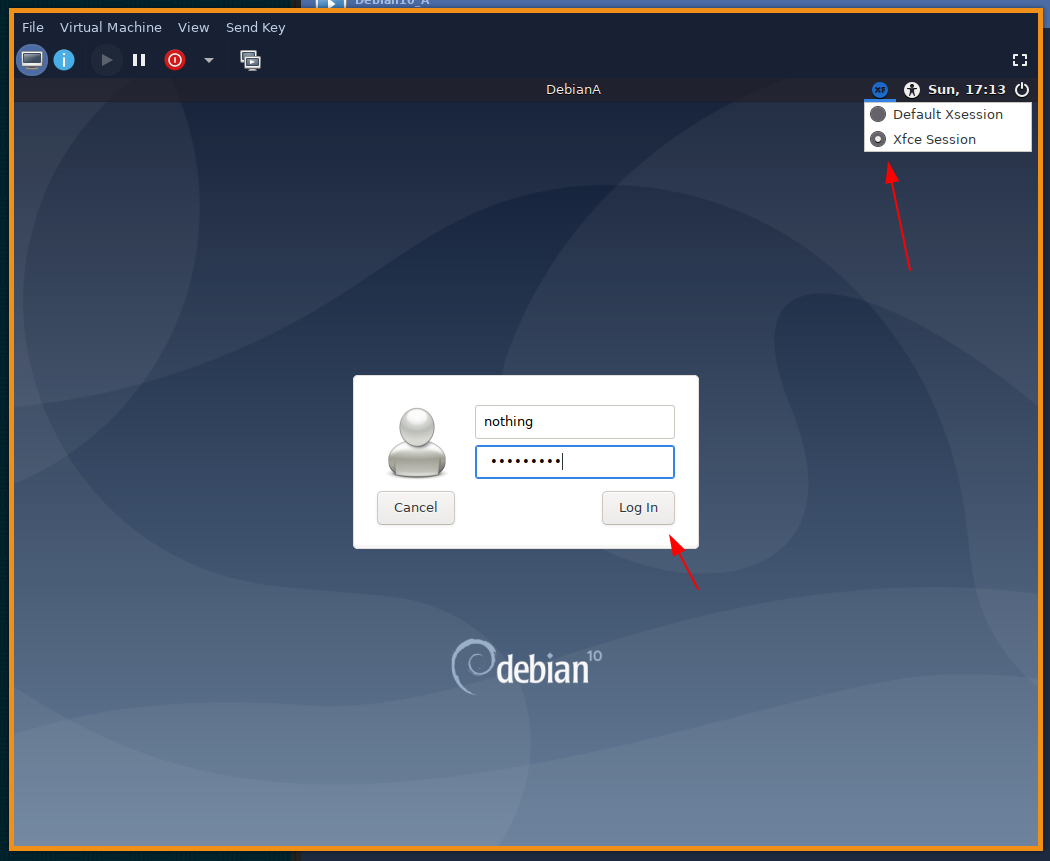This screenshot has width=1050, height=861.
Task: Click the username field containing nothing
Action: (x=575, y=422)
